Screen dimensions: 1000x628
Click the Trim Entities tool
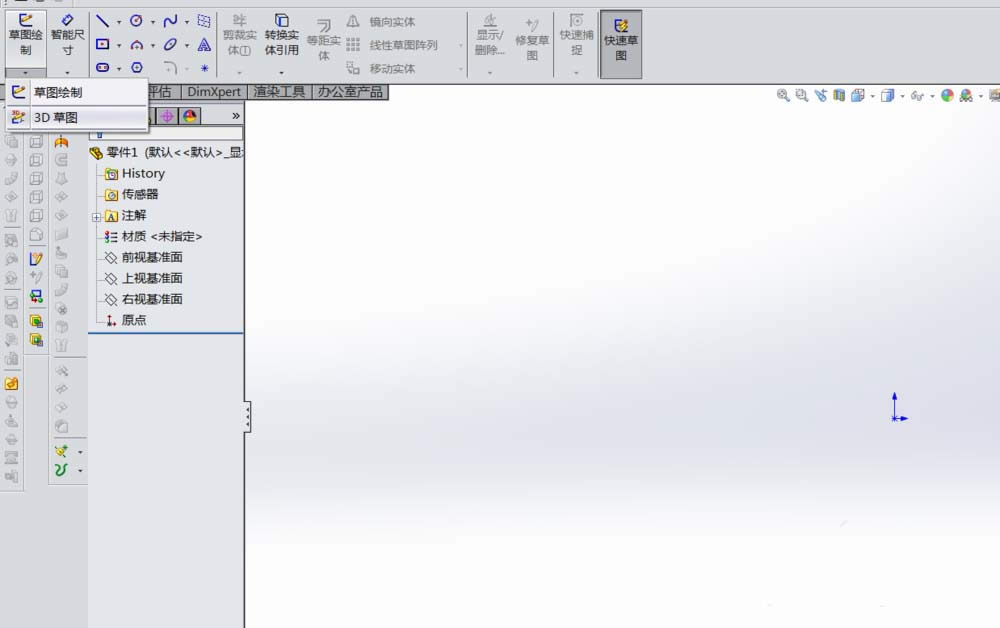tap(238, 33)
